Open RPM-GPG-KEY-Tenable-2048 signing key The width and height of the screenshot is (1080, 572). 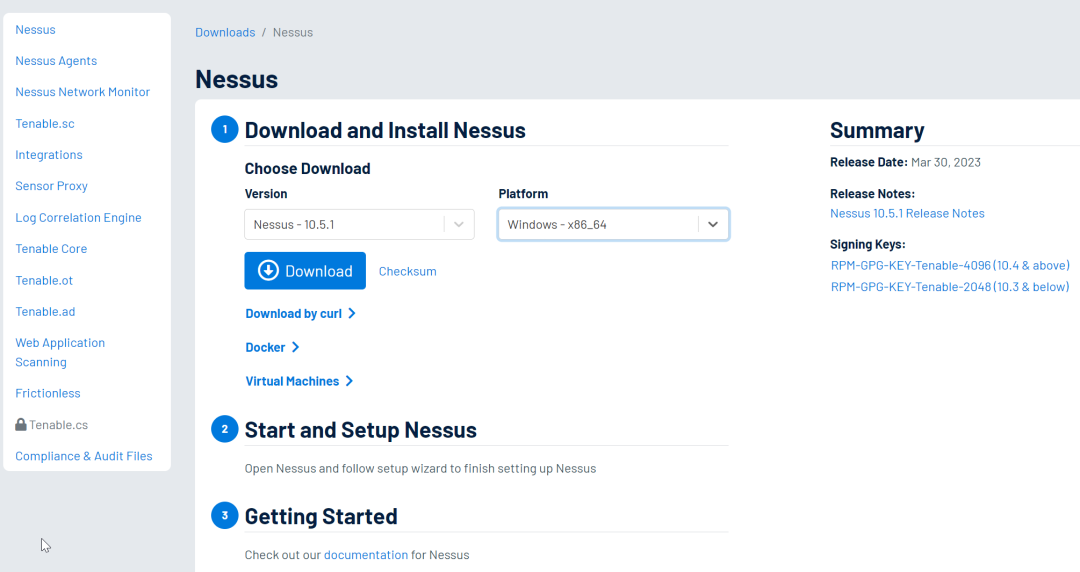pos(950,287)
